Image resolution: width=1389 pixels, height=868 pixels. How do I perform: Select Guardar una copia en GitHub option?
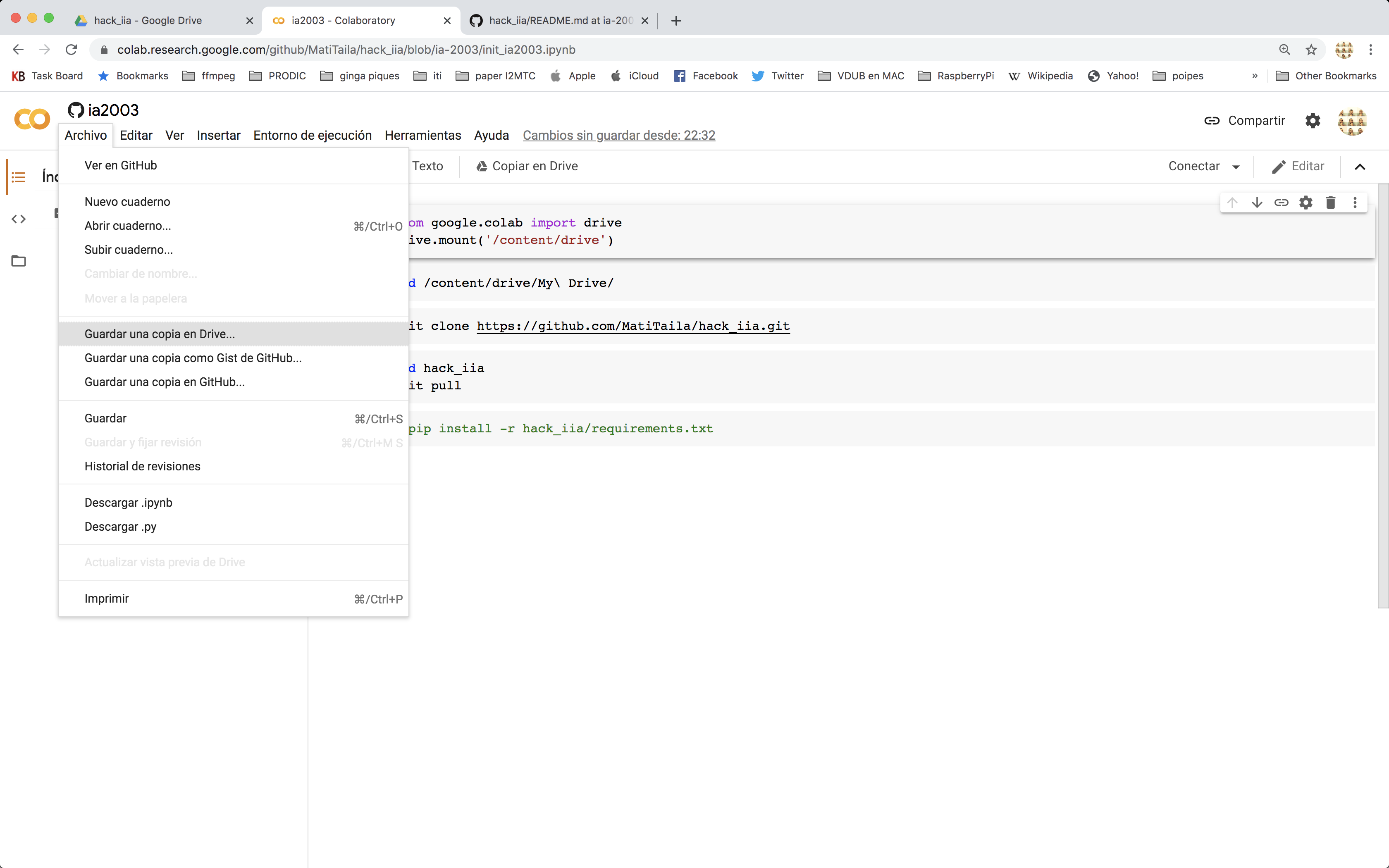(x=164, y=381)
